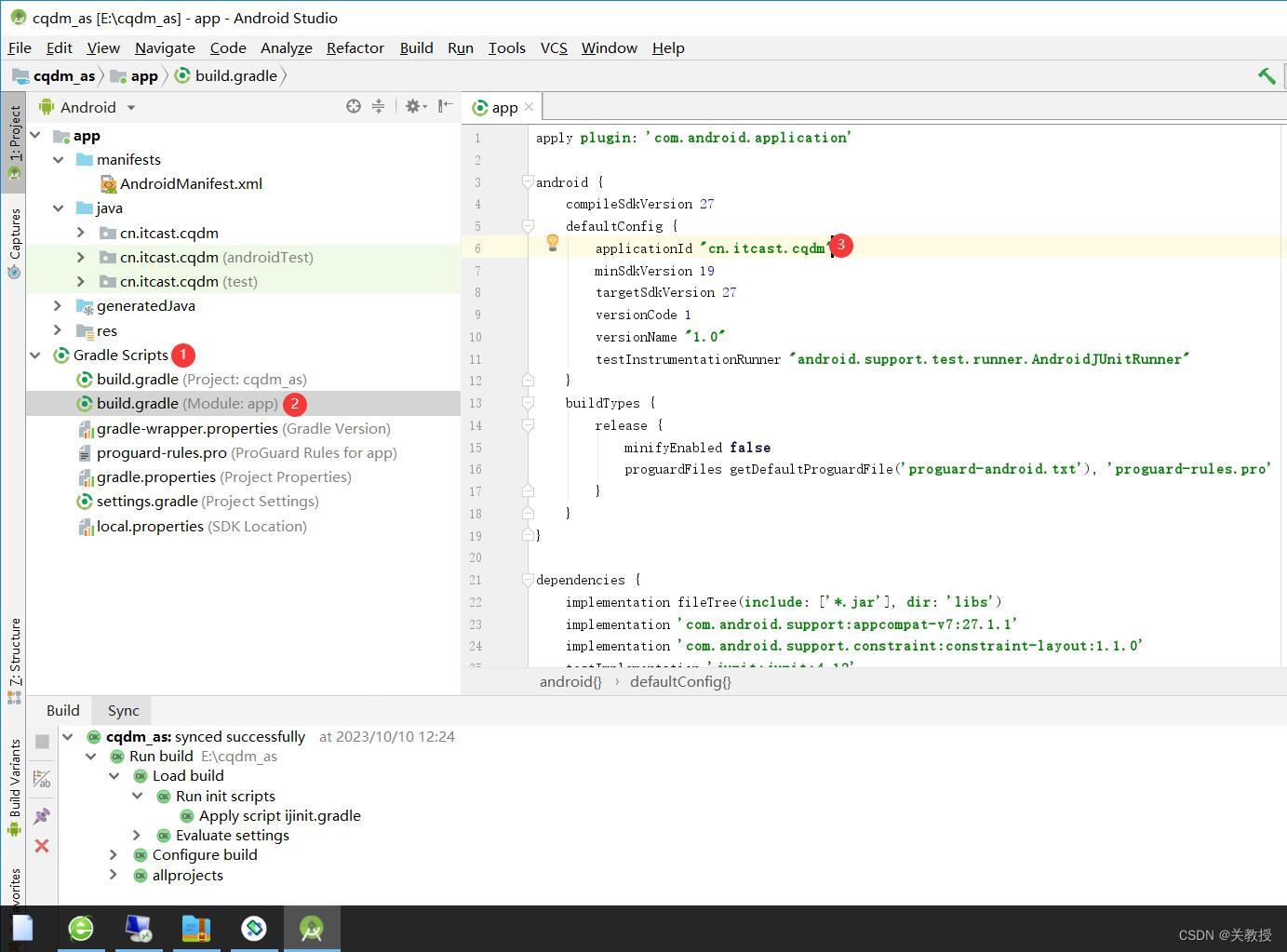Click the pin tab icon in Build panel
1287x952 pixels.
coord(42,816)
